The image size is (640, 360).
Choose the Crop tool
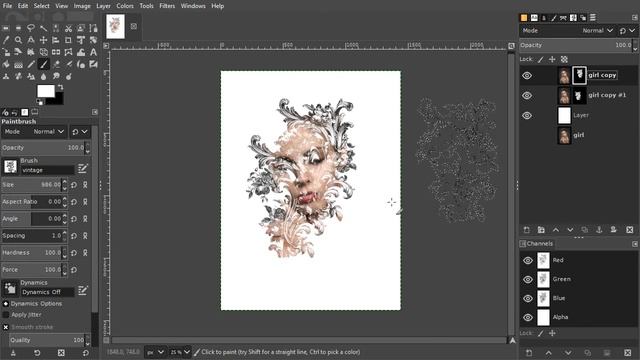click(69, 40)
